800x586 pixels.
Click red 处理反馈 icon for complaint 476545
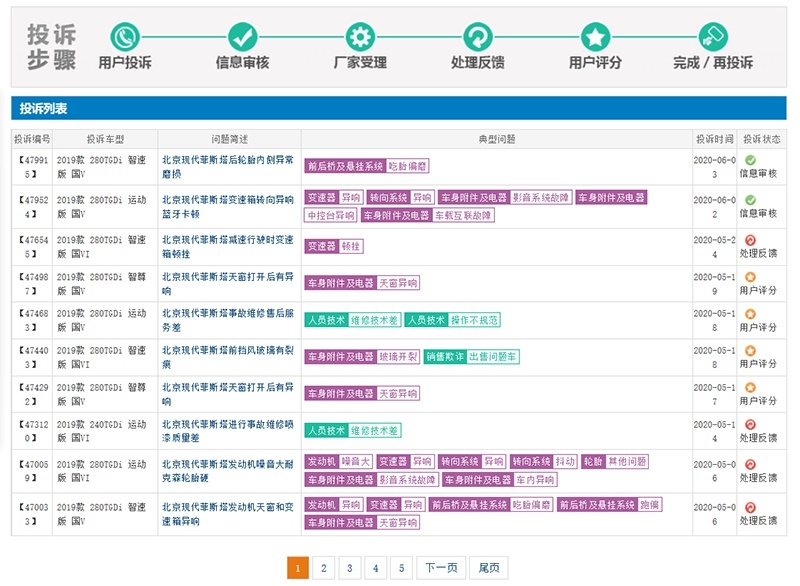[751, 240]
